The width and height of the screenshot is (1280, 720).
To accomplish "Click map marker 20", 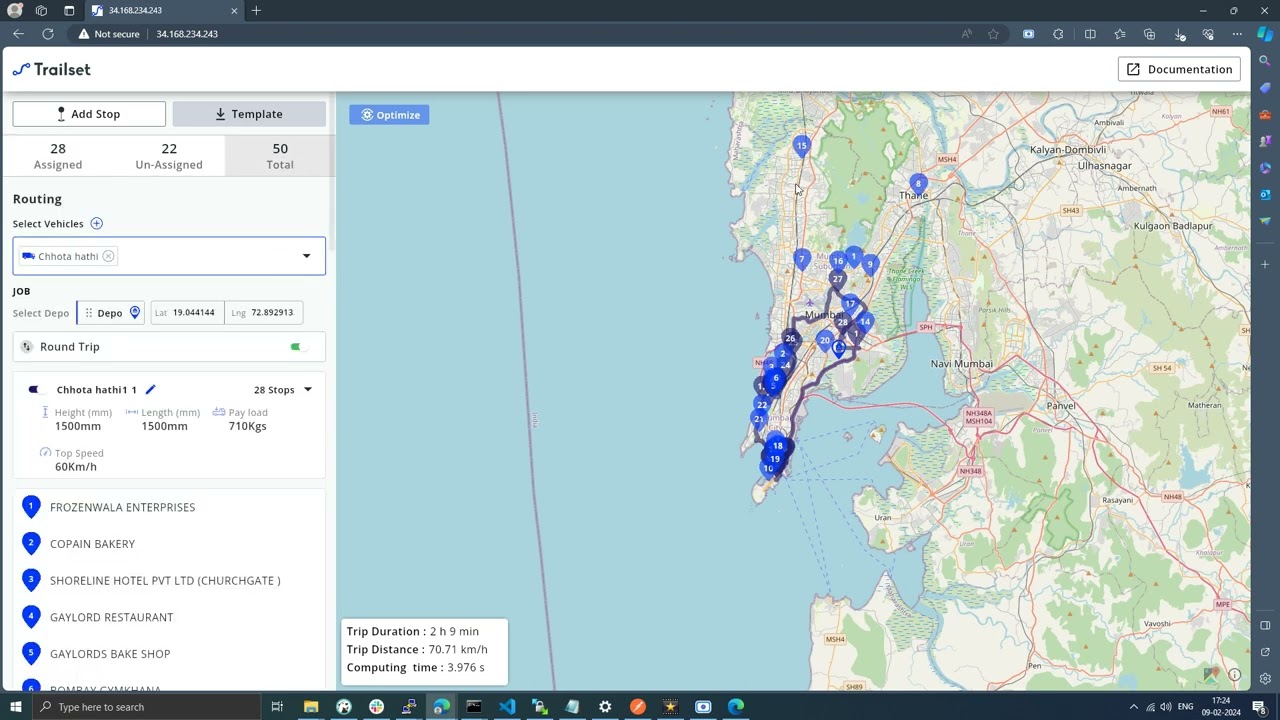I will (824, 342).
